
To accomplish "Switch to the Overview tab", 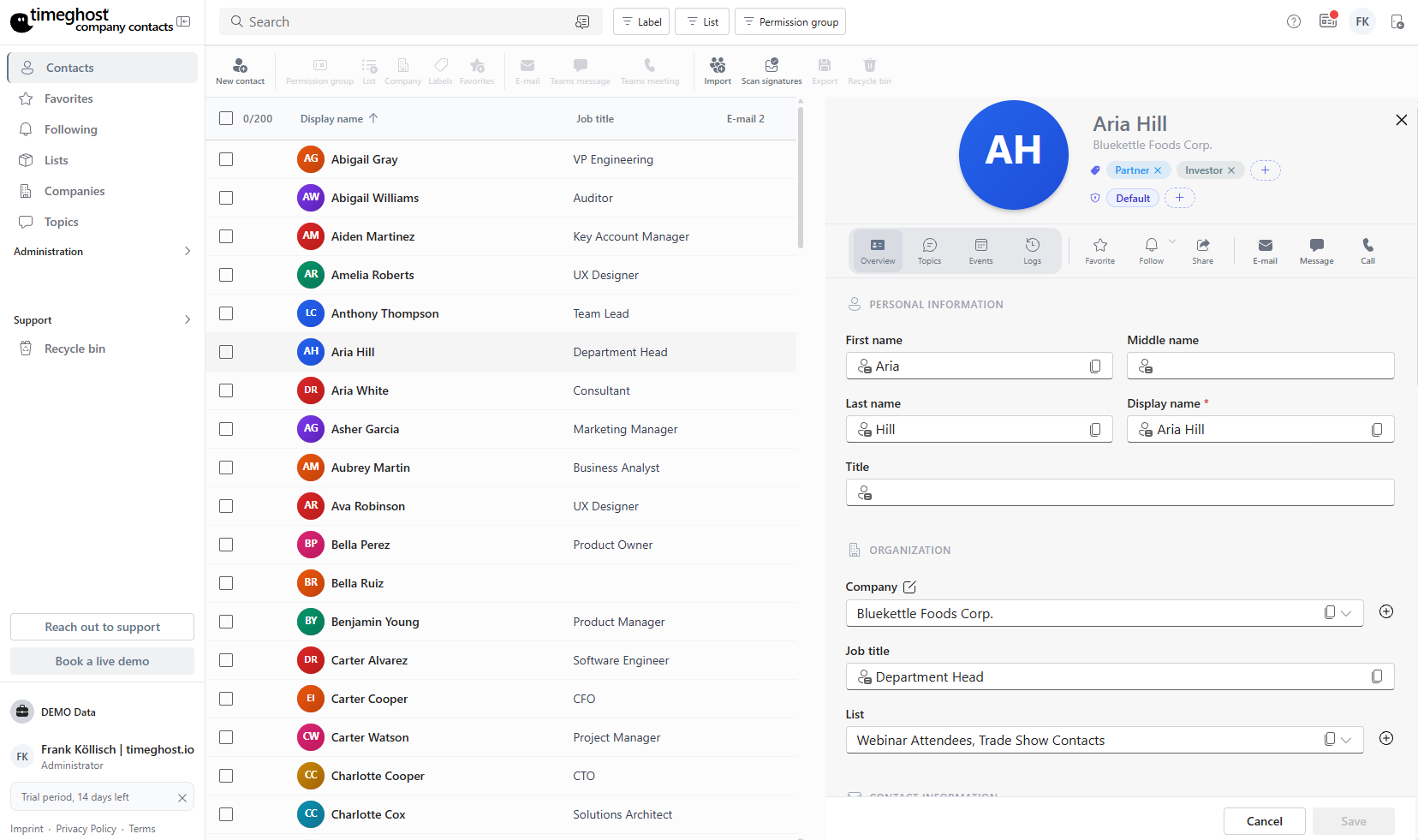I will 878,251.
